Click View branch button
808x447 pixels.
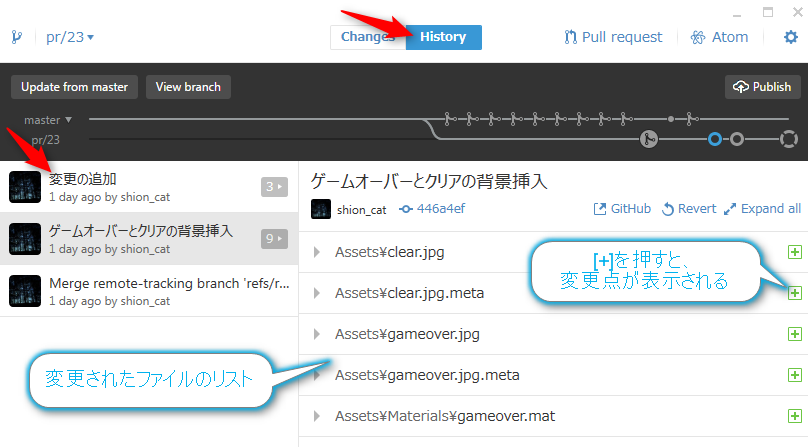coord(188,87)
